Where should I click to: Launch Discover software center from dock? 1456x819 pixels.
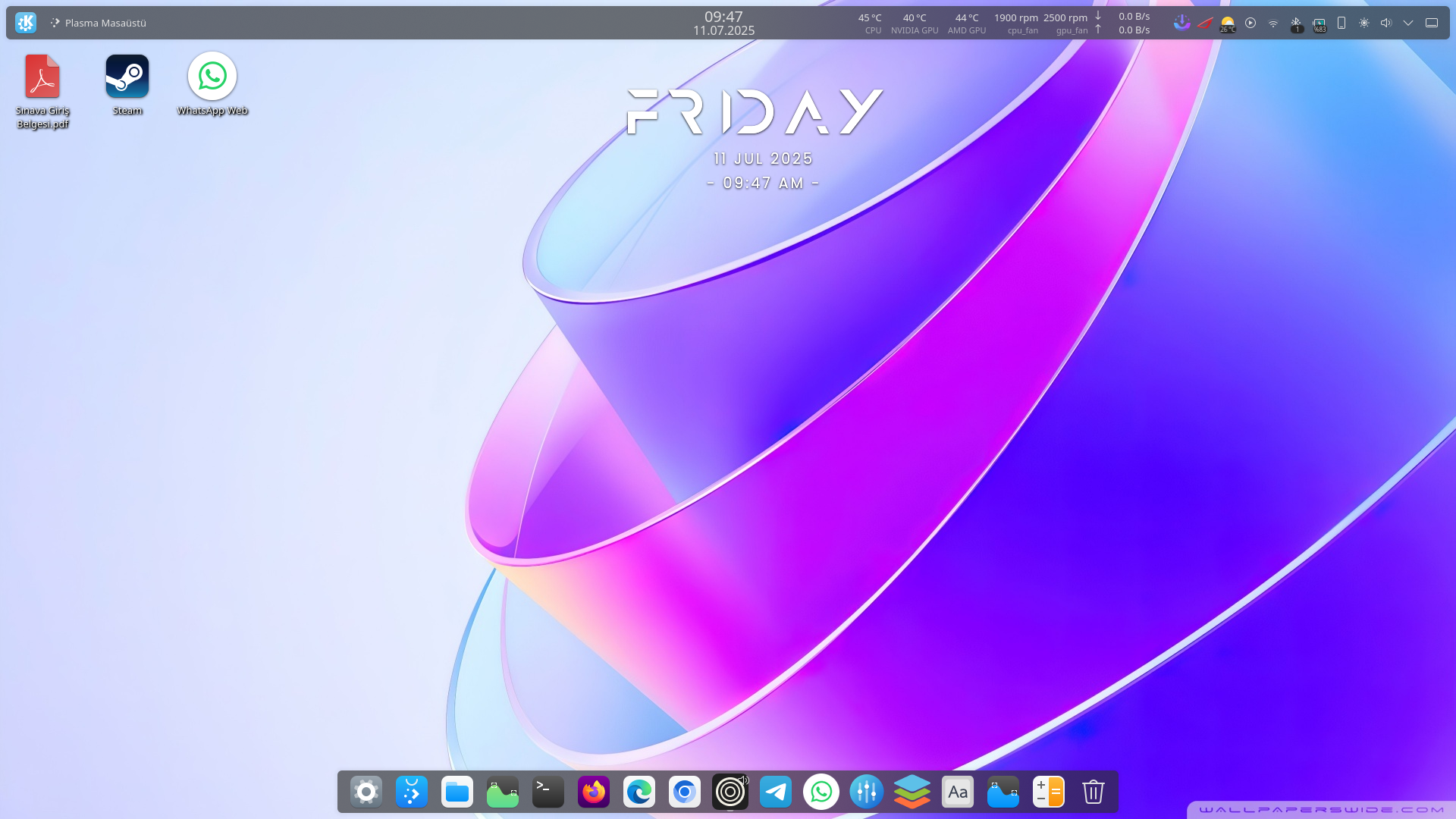coord(412,792)
